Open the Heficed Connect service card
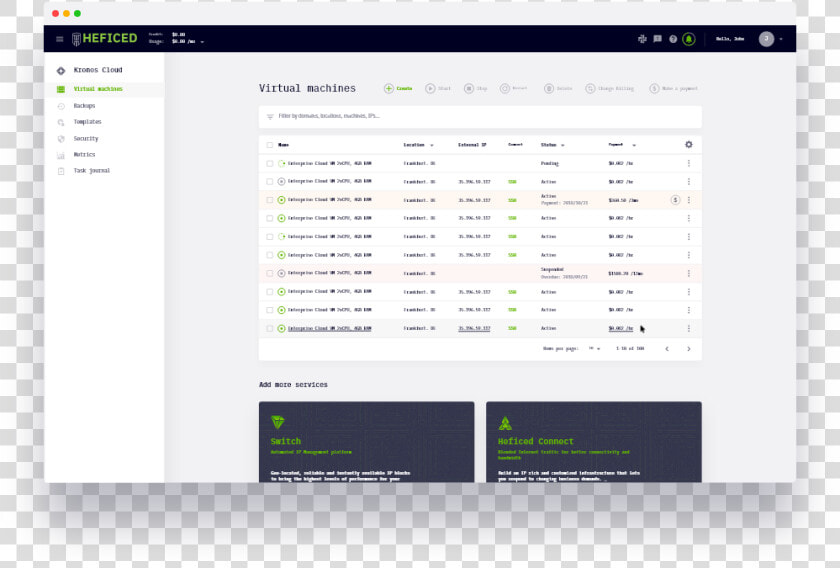The image size is (840, 568). [x=594, y=442]
